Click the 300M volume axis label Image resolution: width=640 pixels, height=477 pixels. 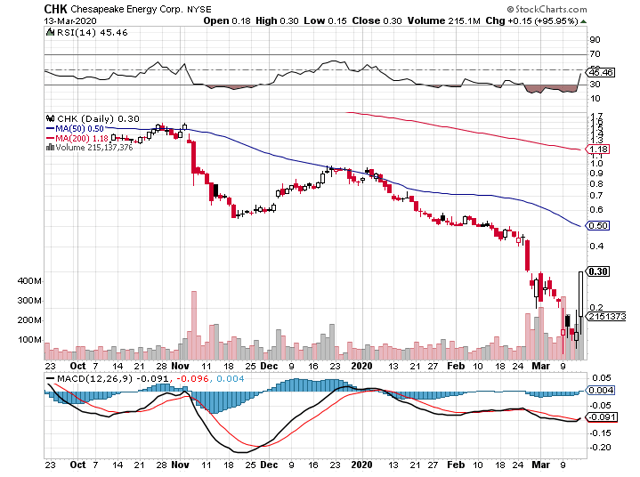pos(29,301)
